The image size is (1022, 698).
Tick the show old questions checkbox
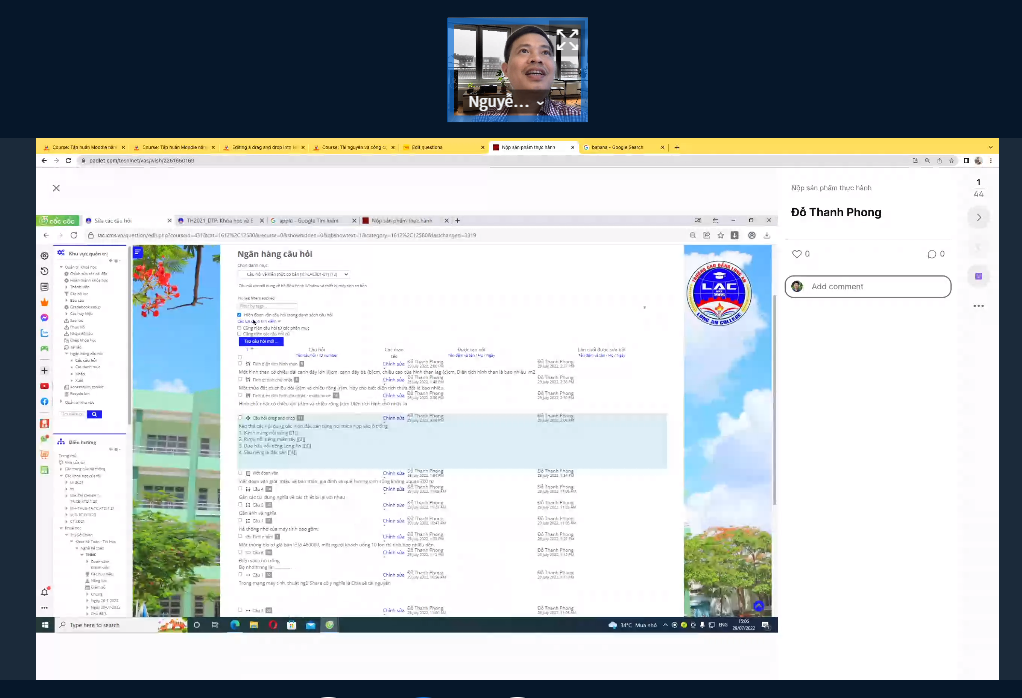239,334
